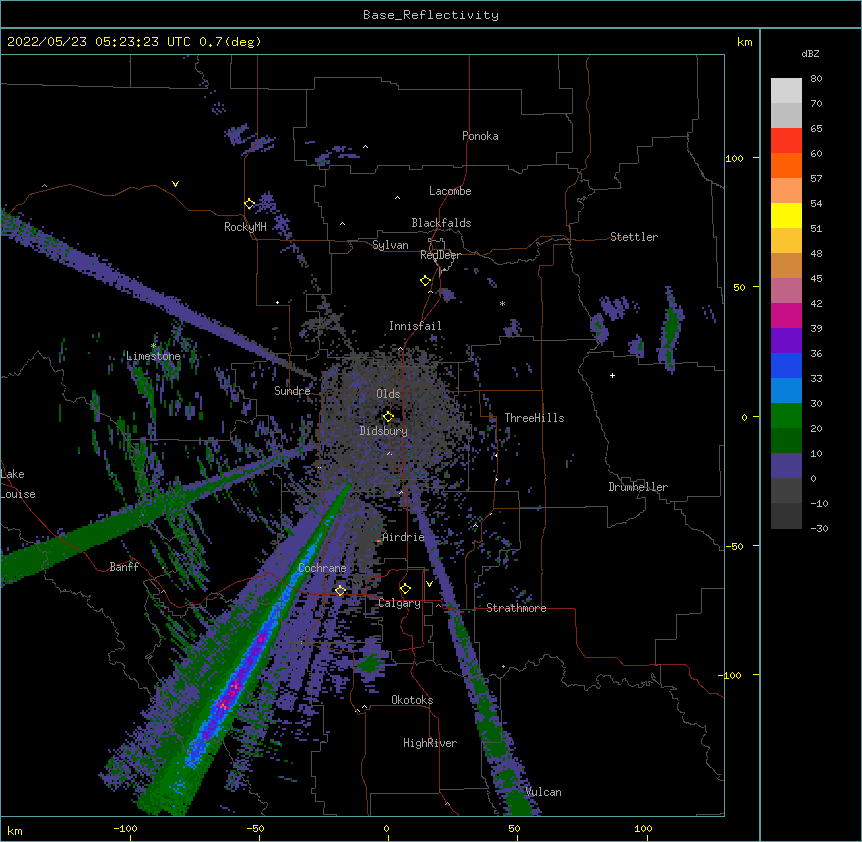This screenshot has width=862, height=842.
Task: Select the slate purple 10–0 dBZ legend swatch
Action: (786, 466)
